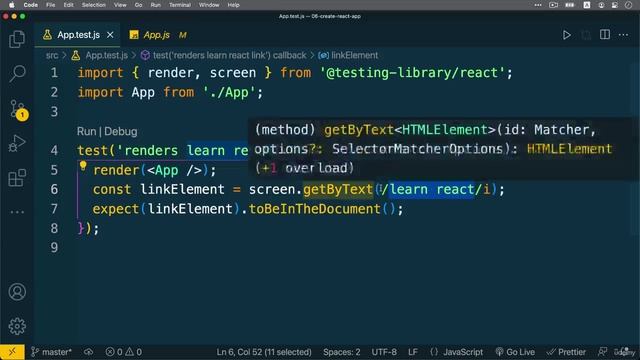Start Go Live server
Screen dimensions: 640x360
pos(515,352)
